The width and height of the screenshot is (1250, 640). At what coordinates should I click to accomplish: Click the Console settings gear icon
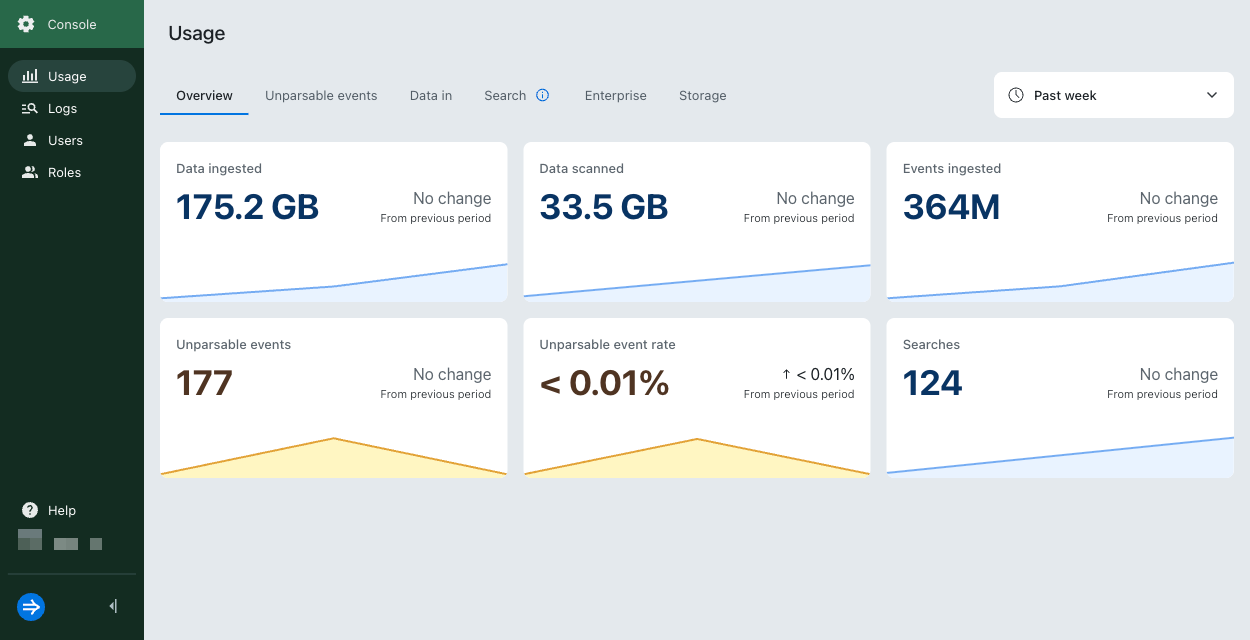[26, 24]
